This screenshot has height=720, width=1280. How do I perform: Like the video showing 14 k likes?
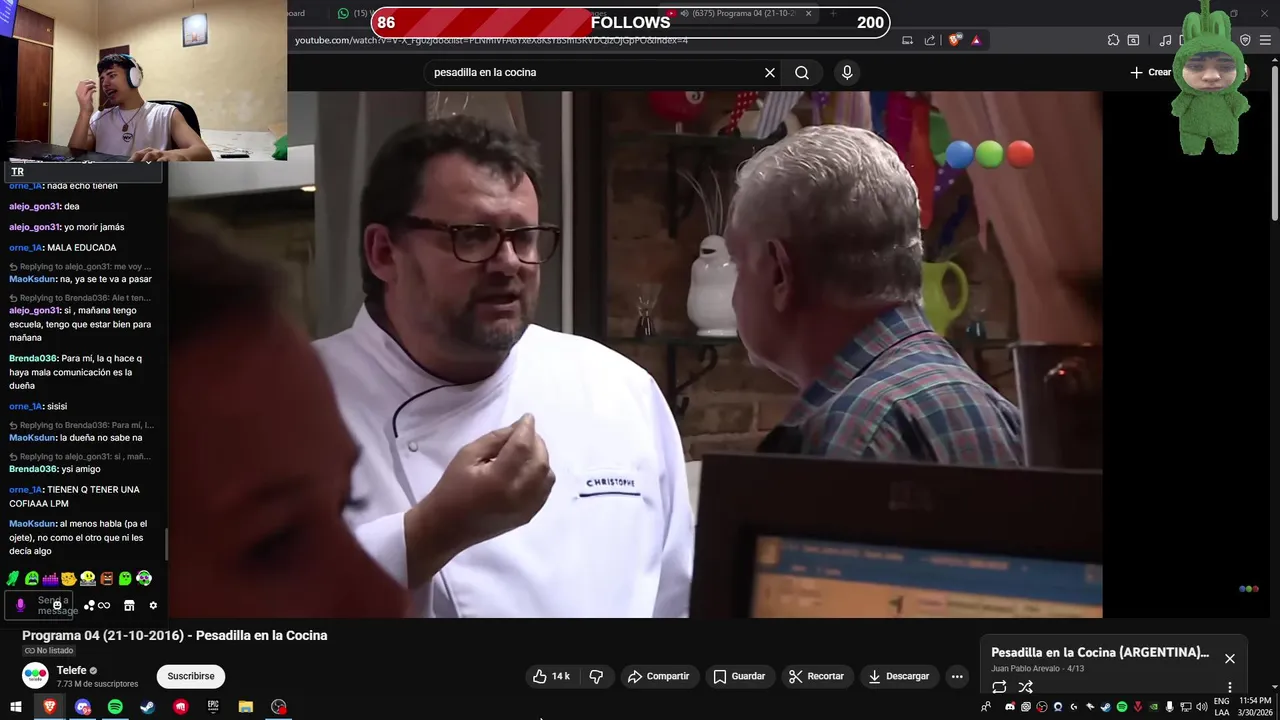(551, 677)
